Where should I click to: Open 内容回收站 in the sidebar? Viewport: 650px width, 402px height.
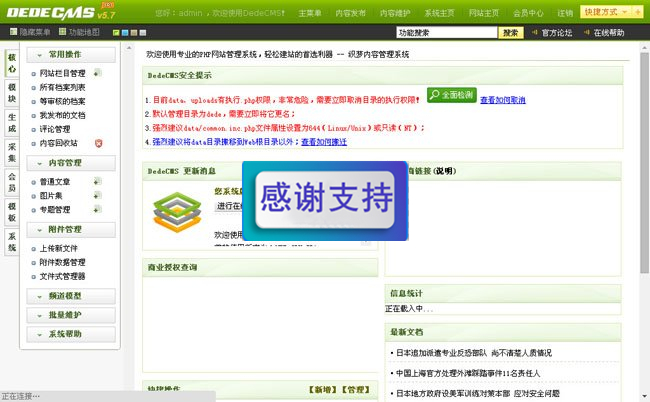coord(58,143)
